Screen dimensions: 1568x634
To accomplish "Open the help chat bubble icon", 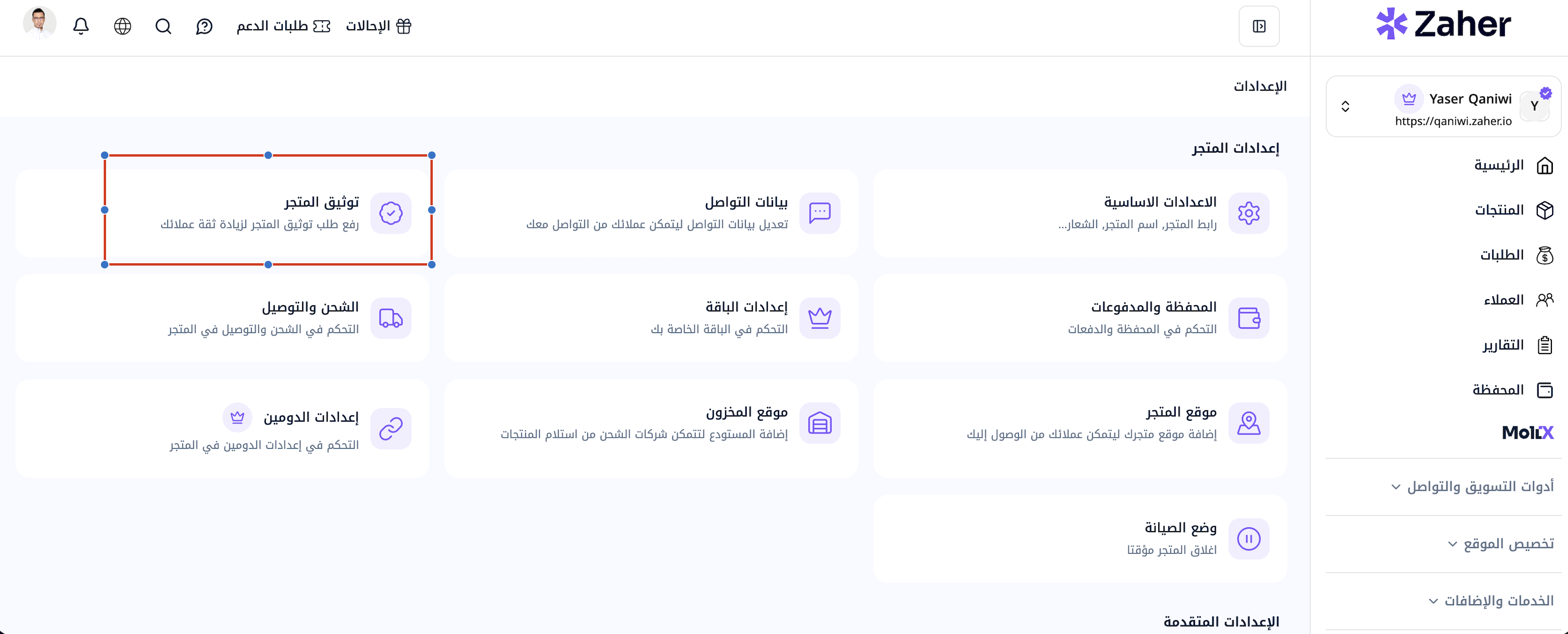I will click(x=204, y=26).
